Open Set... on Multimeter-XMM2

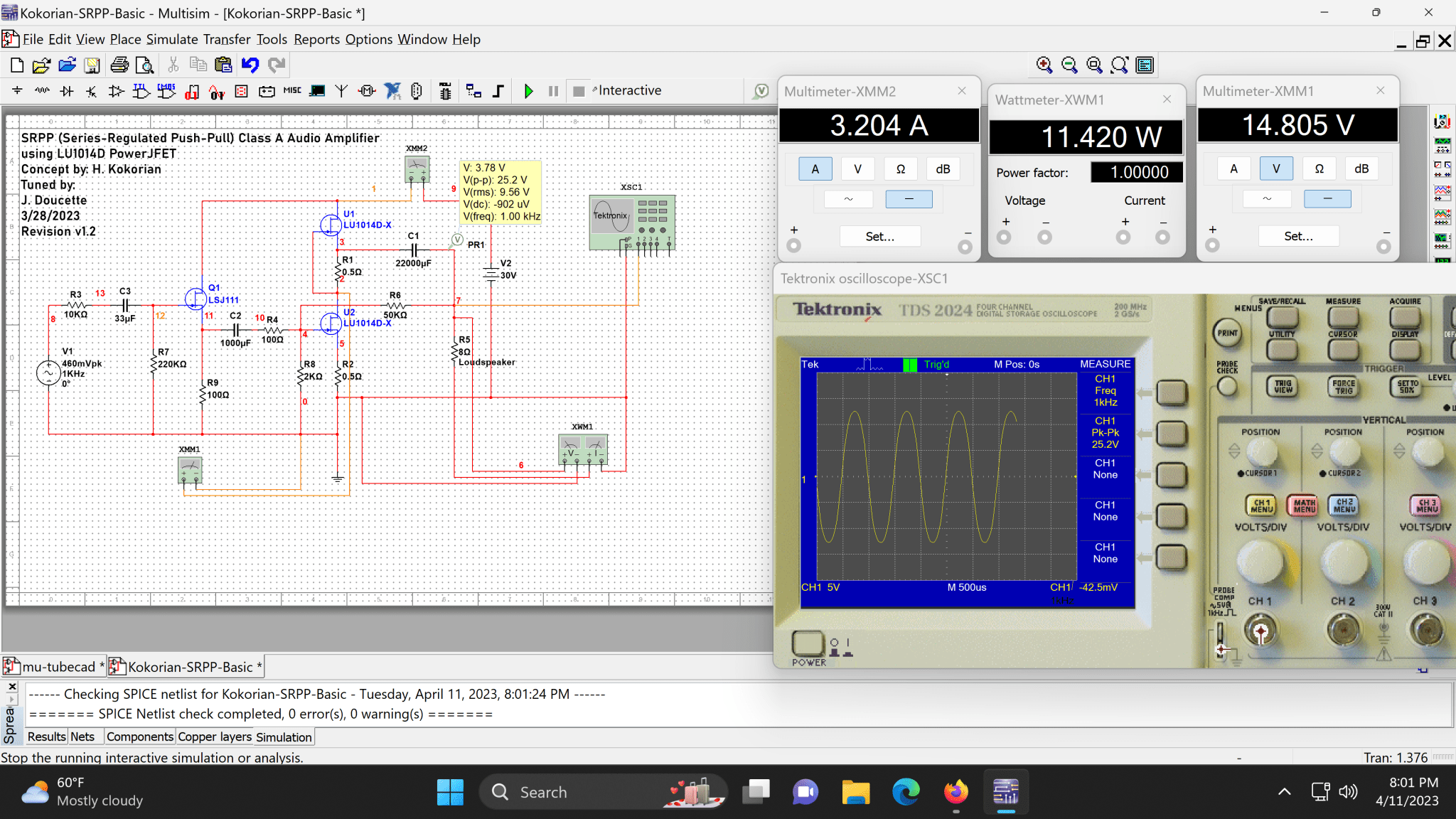click(880, 236)
